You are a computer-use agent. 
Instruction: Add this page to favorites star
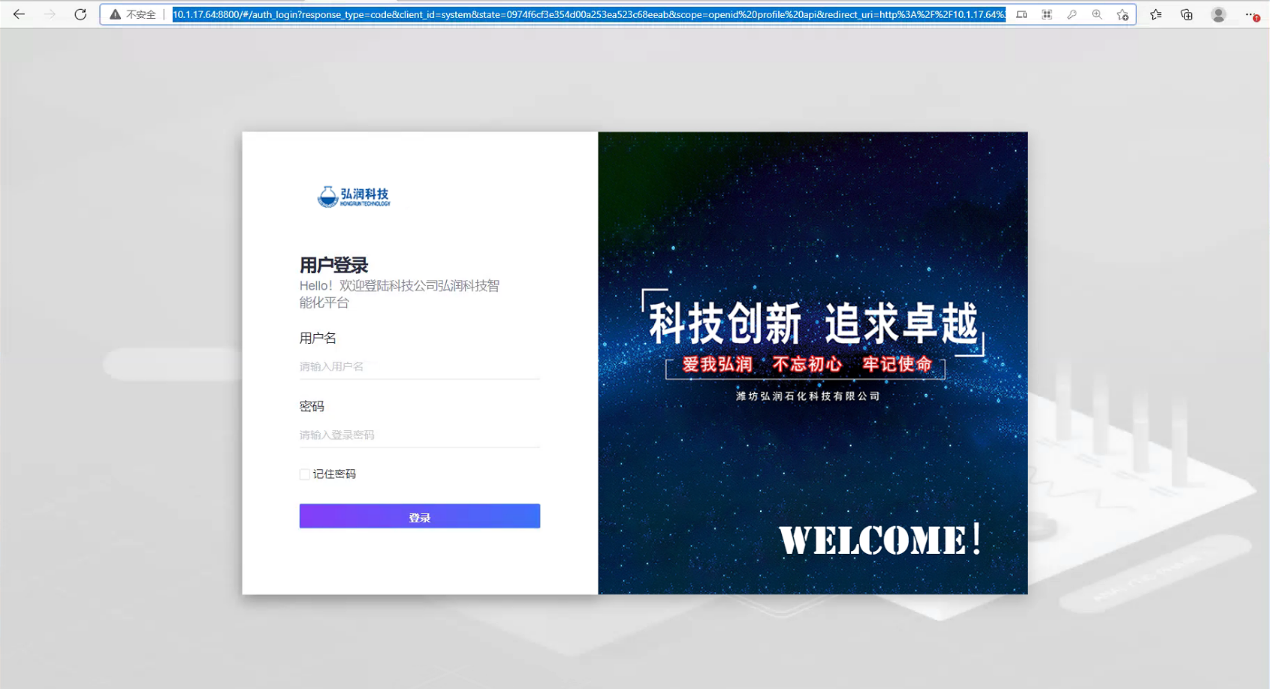(1122, 15)
